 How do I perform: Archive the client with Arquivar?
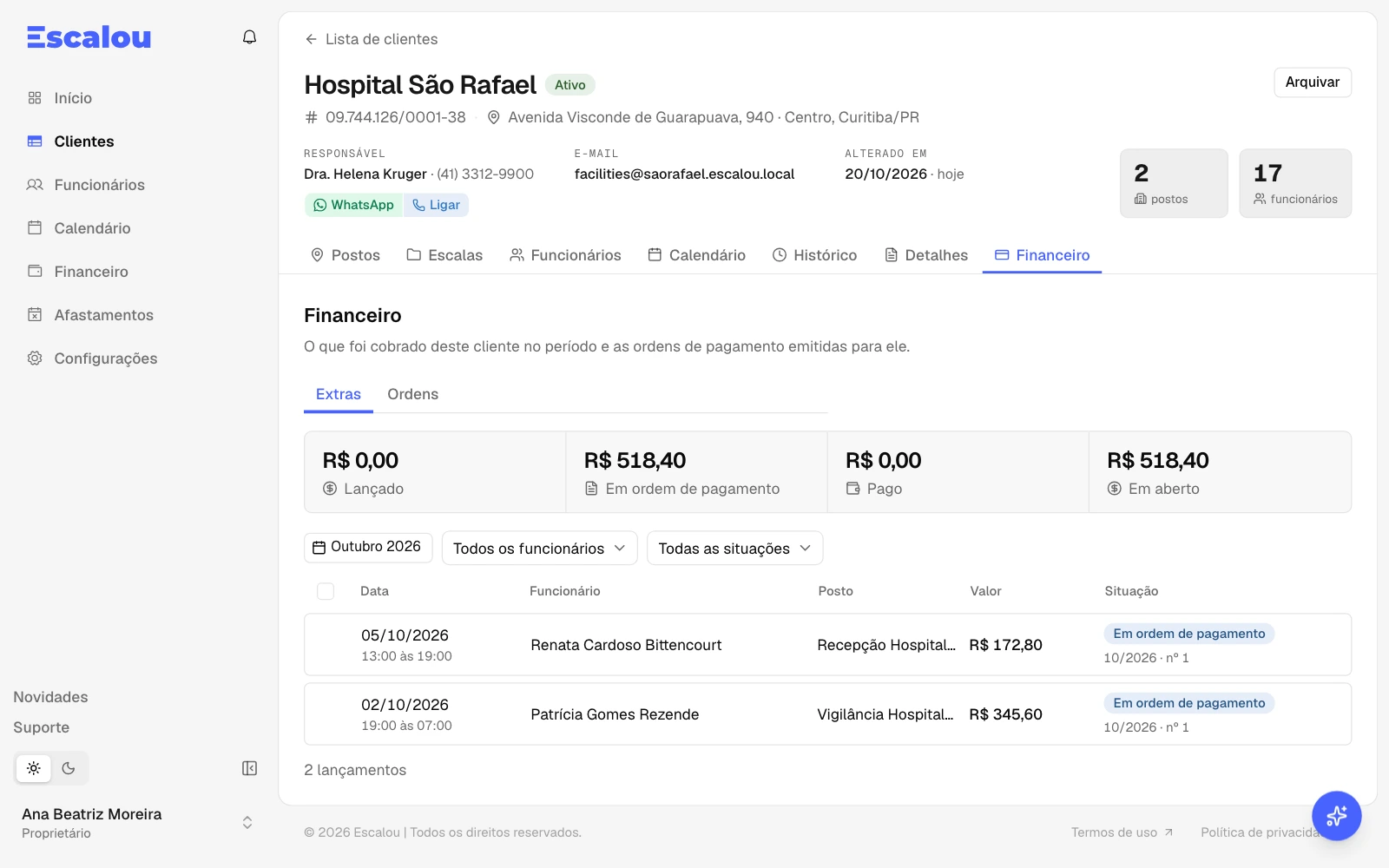click(x=1313, y=82)
